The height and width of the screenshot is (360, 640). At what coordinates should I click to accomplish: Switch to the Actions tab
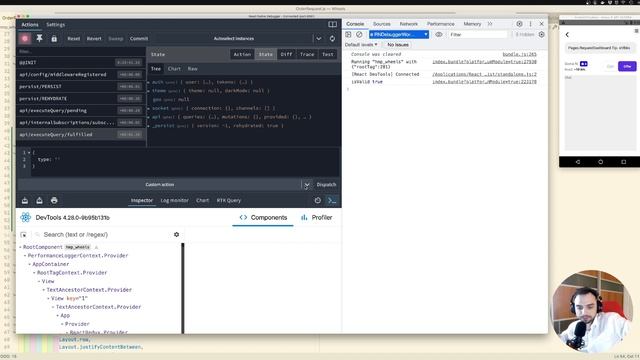pyautogui.click(x=30, y=24)
